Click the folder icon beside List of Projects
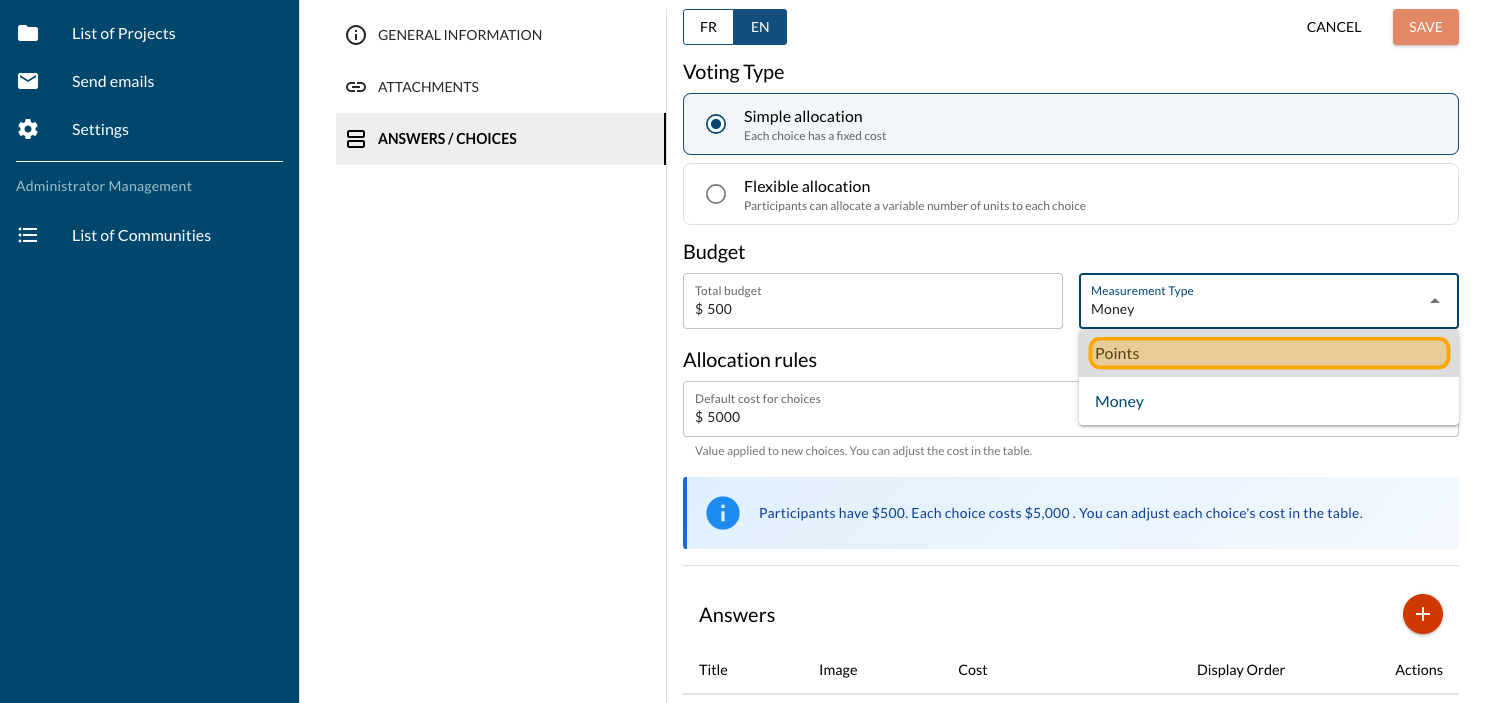Screen dimensions: 1511x703 (28, 34)
